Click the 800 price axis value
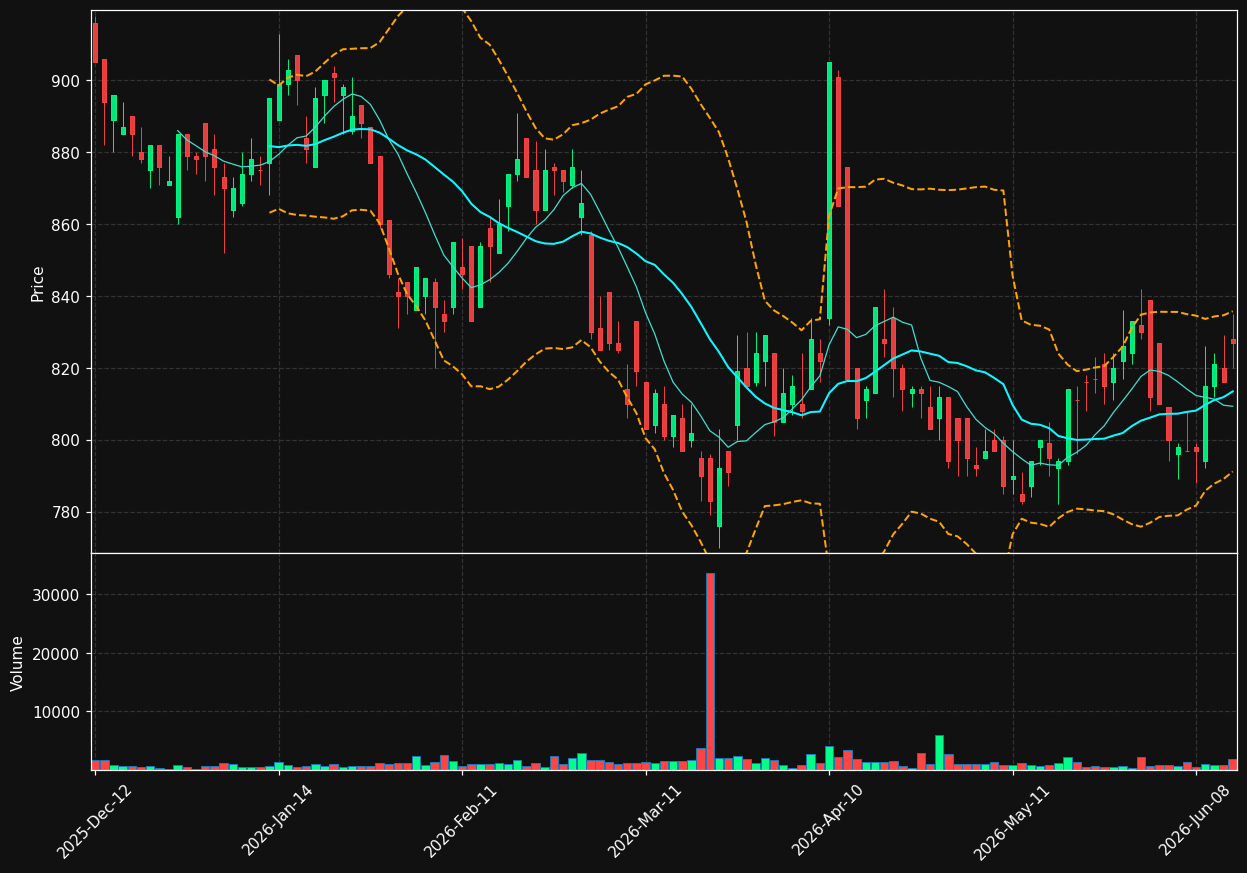This screenshot has height=873, width=1247. click(66, 441)
